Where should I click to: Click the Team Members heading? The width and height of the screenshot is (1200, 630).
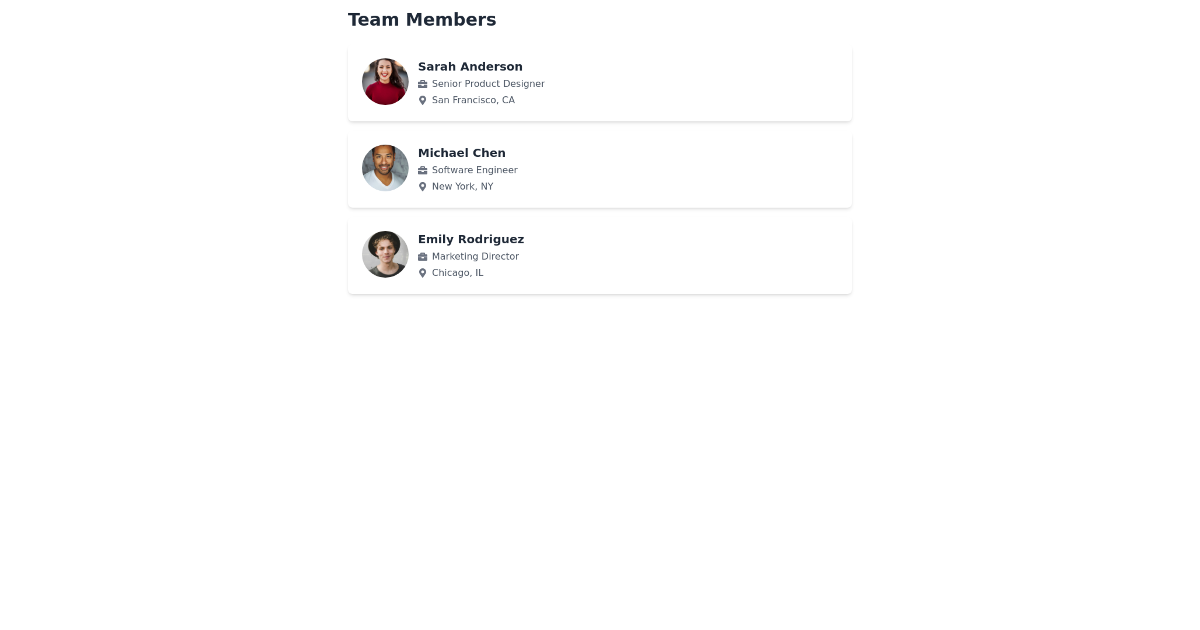click(422, 19)
